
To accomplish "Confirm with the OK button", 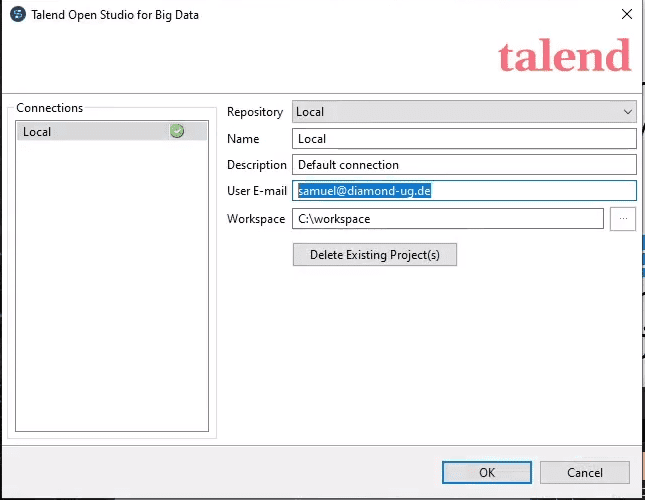I will coord(487,472).
